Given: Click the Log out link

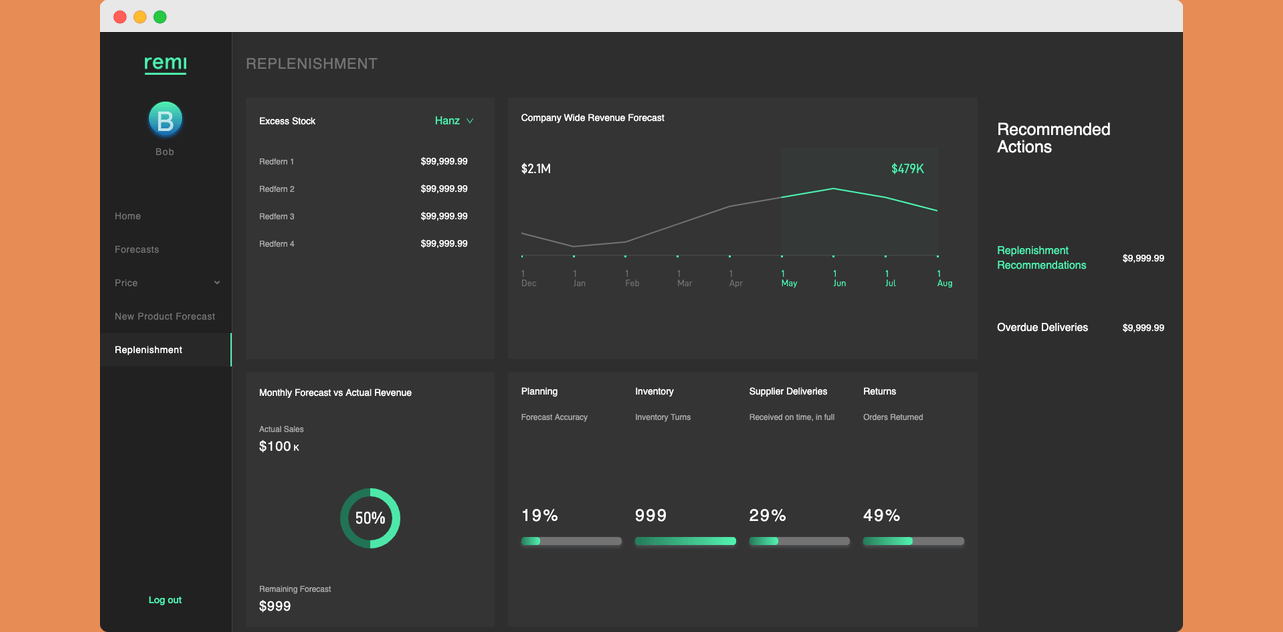Looking at the screenshot, I should click(x=165, y=600).
